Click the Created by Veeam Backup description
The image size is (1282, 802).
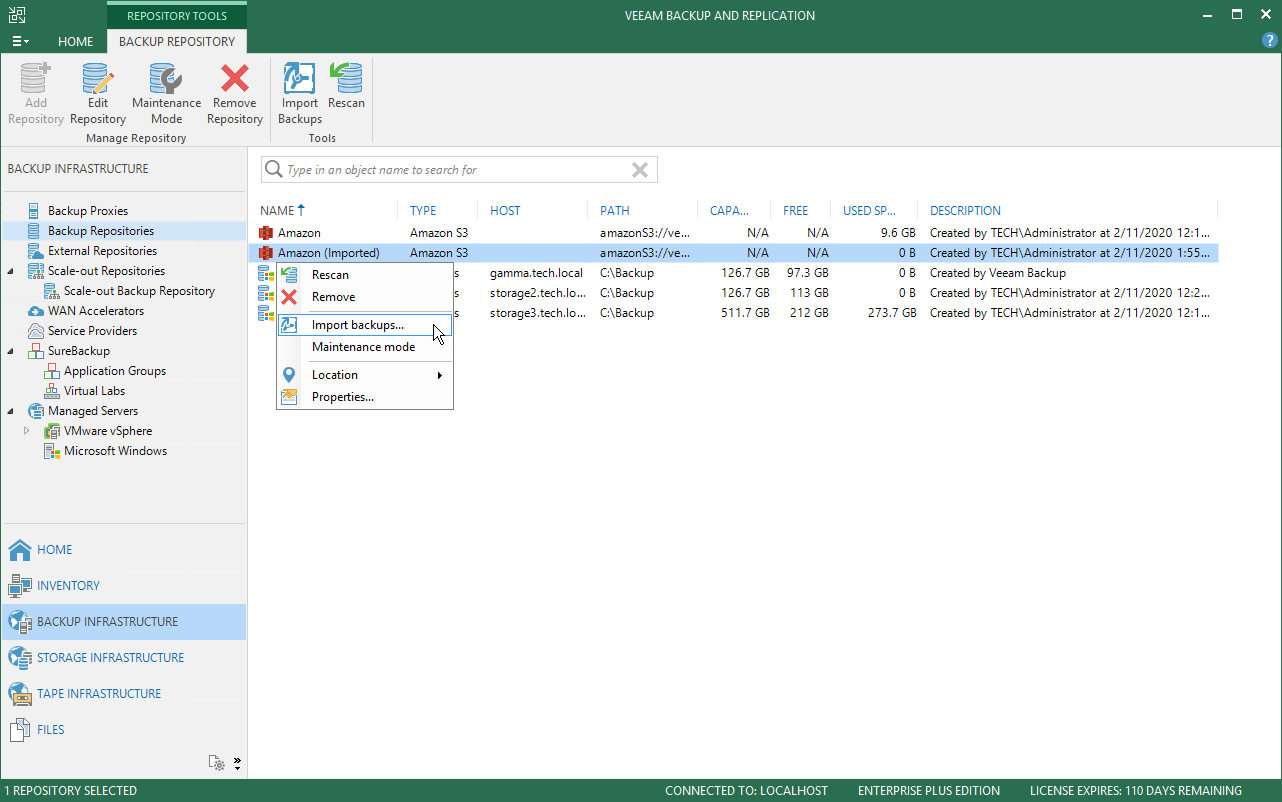(998, 273)
